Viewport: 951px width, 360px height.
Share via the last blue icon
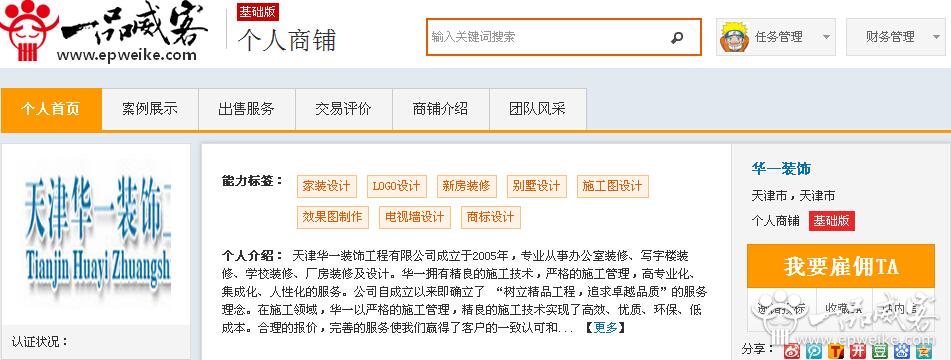tap(923, 350)
